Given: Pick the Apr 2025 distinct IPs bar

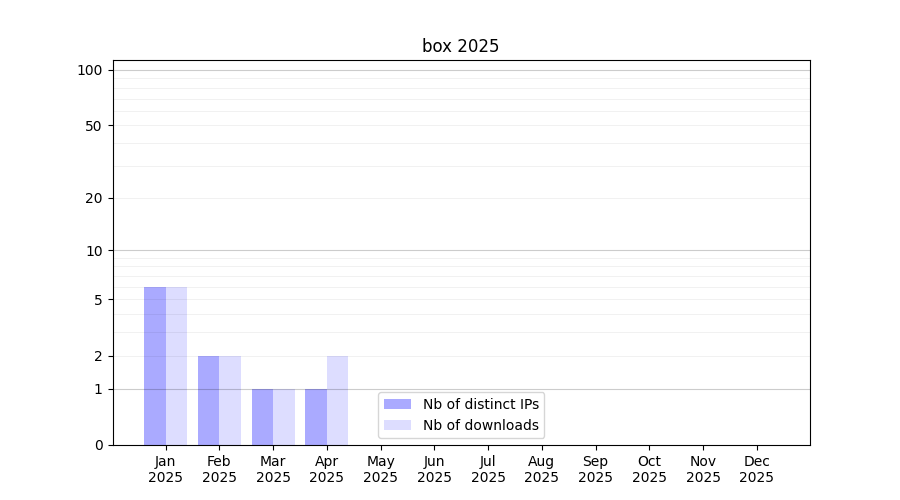Looking at the screenshot, I should click(x=316, y=417).
